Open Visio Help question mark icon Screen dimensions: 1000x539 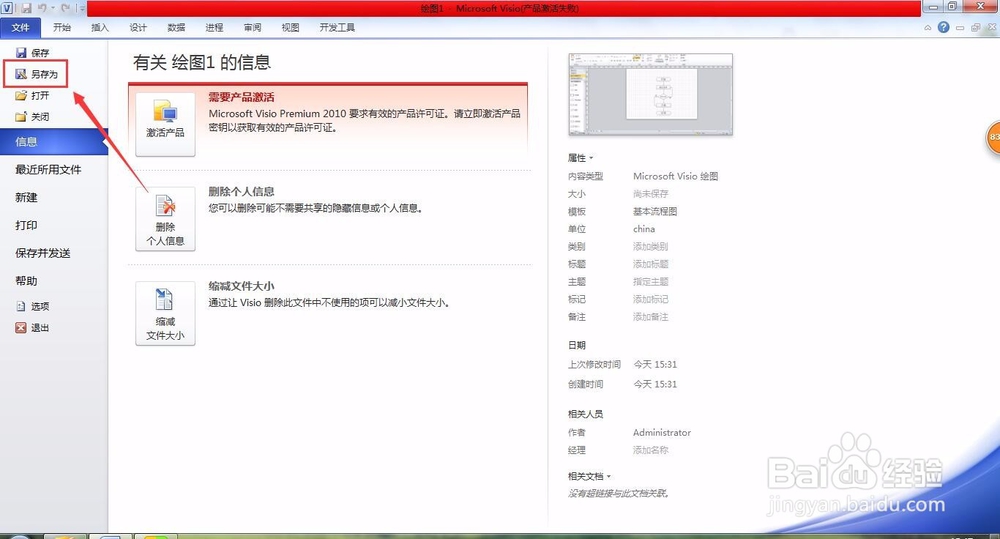point(943,27)
